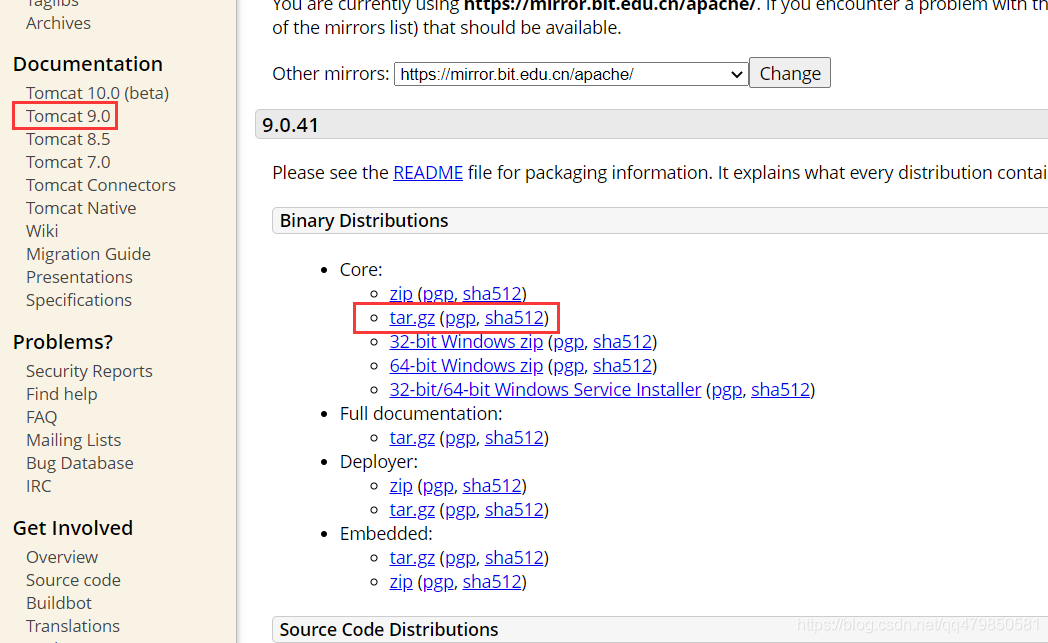Select the 9.0.41 version heading text

(290, 126)
